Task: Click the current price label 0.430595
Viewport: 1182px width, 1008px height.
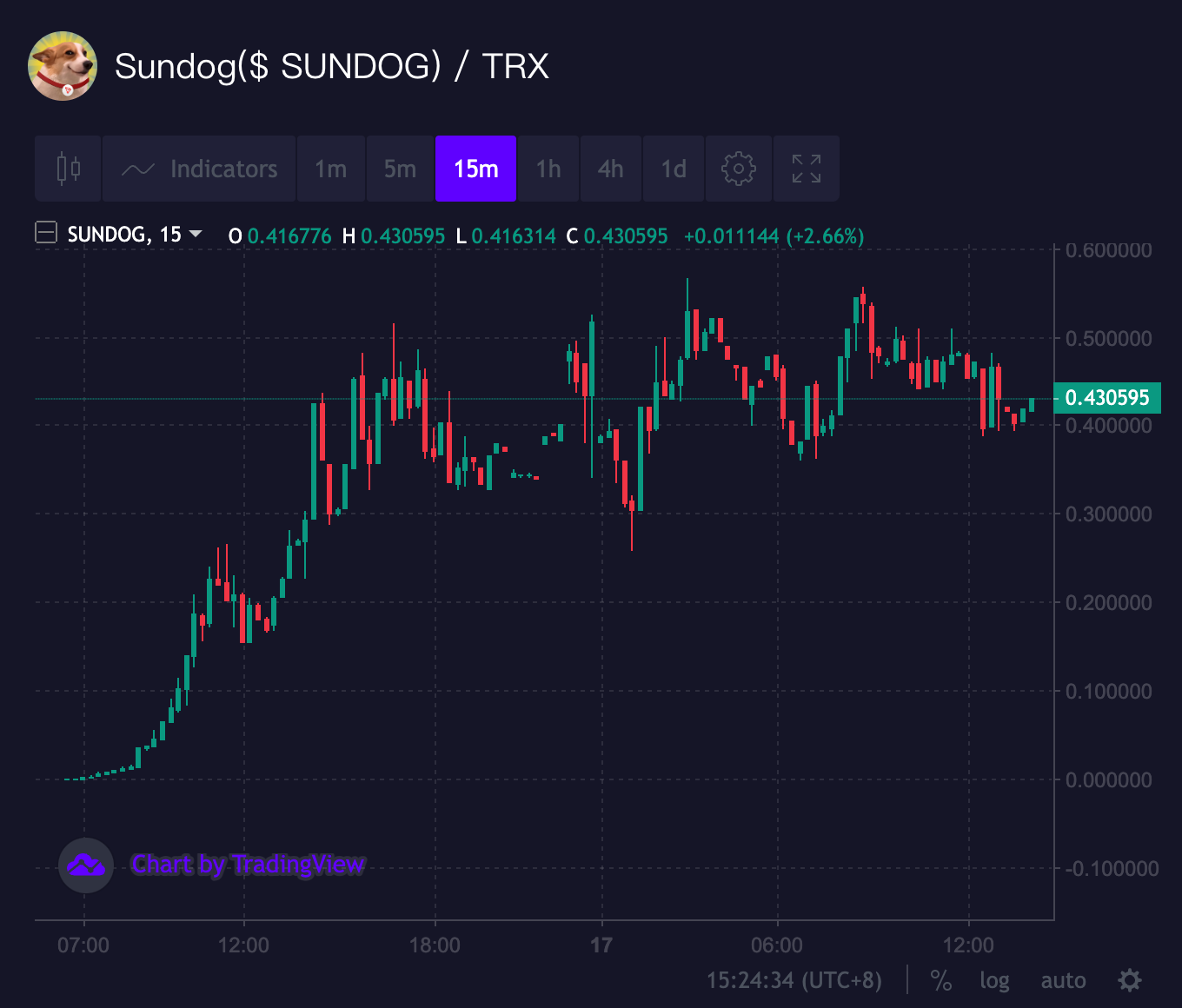Action: point(1107,398)
